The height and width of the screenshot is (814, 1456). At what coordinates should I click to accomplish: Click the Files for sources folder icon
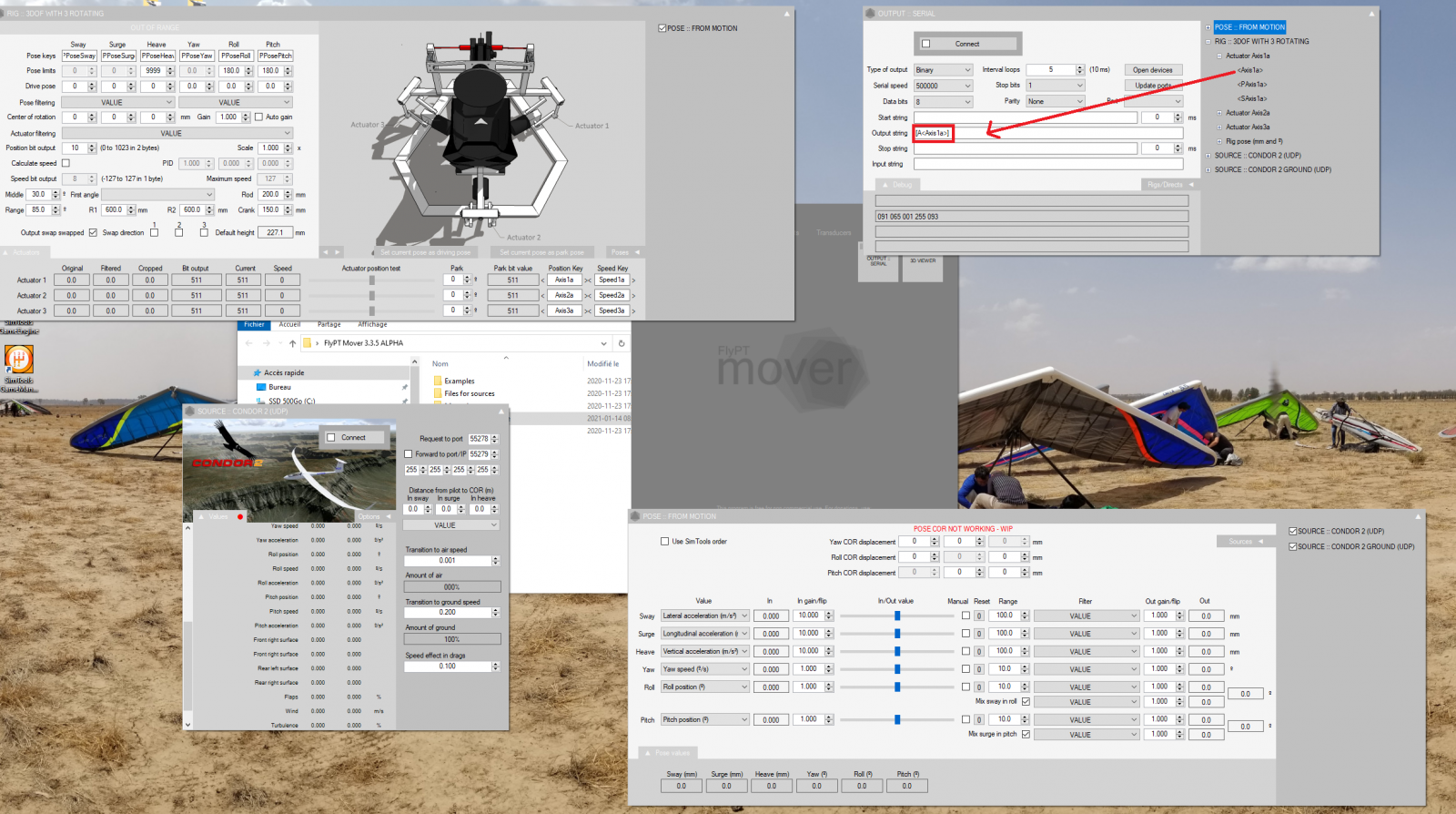coord(438,394)
